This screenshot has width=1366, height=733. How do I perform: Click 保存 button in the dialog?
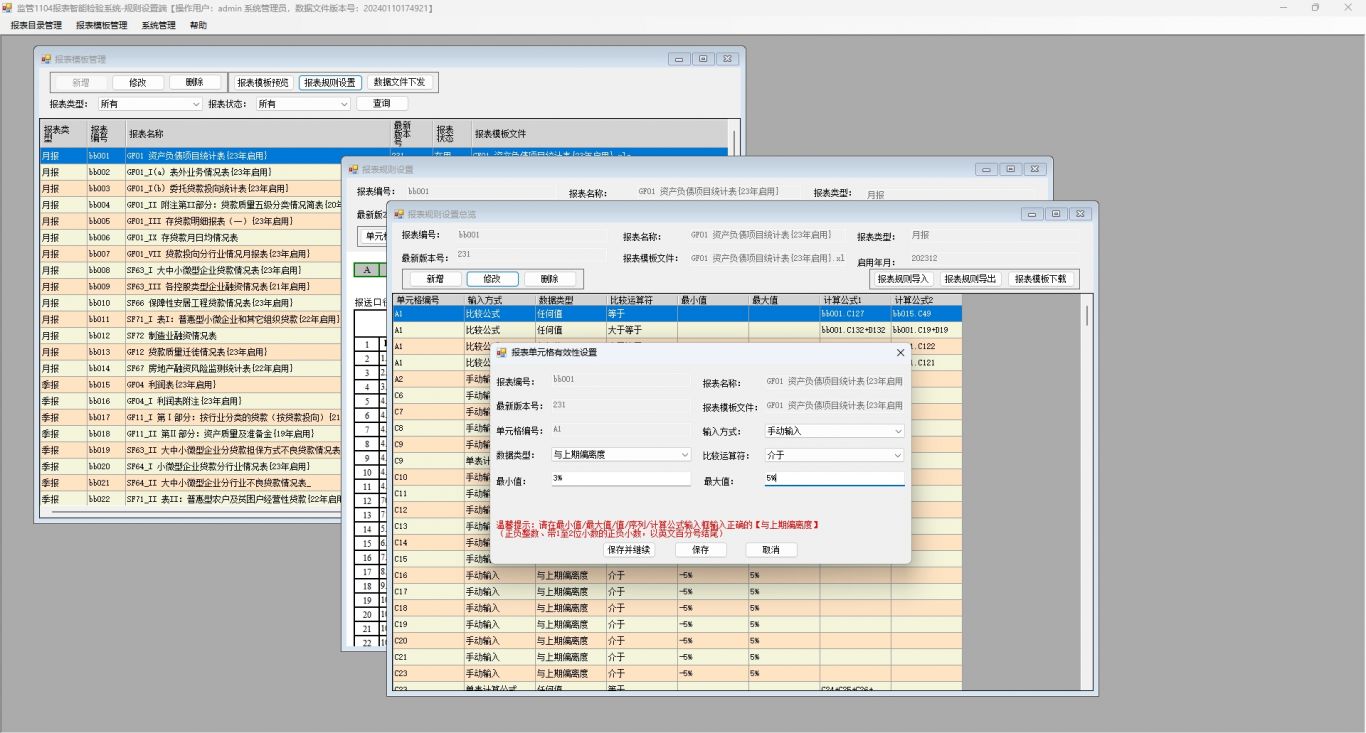700,550
